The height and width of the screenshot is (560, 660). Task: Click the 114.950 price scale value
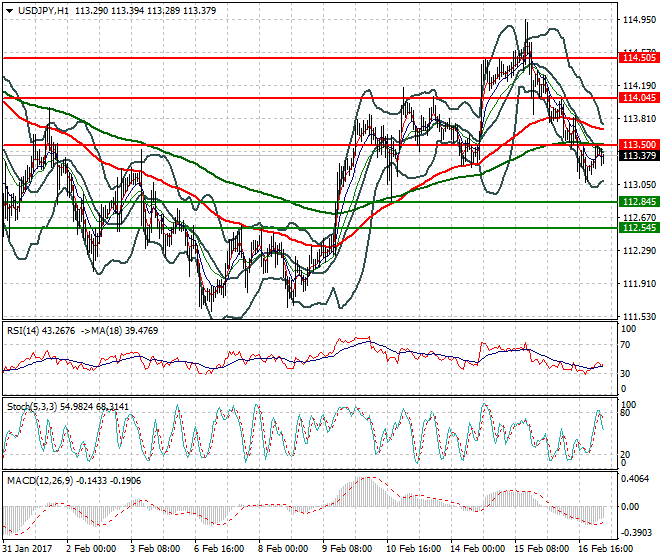pos(639,19)
